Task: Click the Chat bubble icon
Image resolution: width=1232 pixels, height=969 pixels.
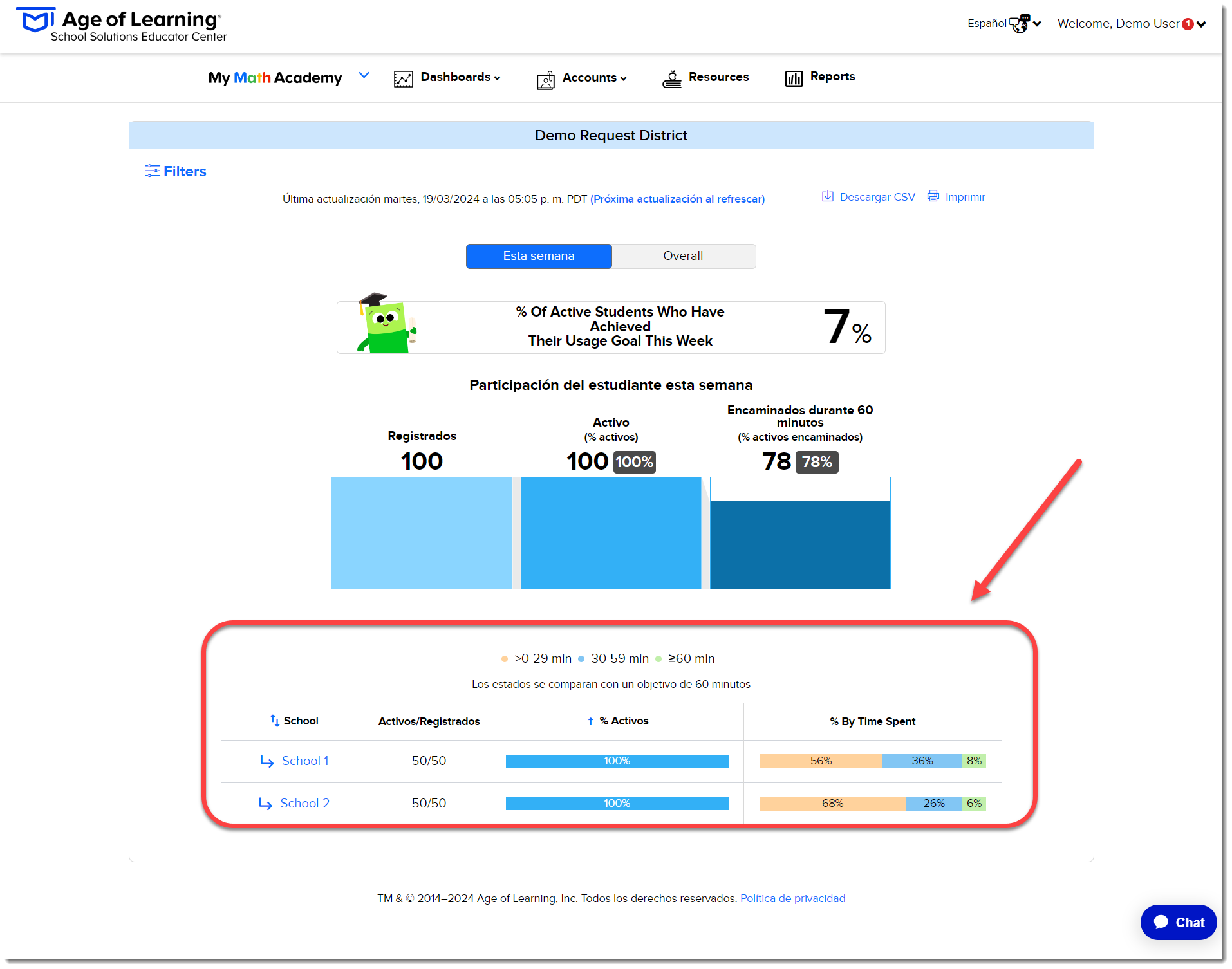Action: tap(1161, 922)
